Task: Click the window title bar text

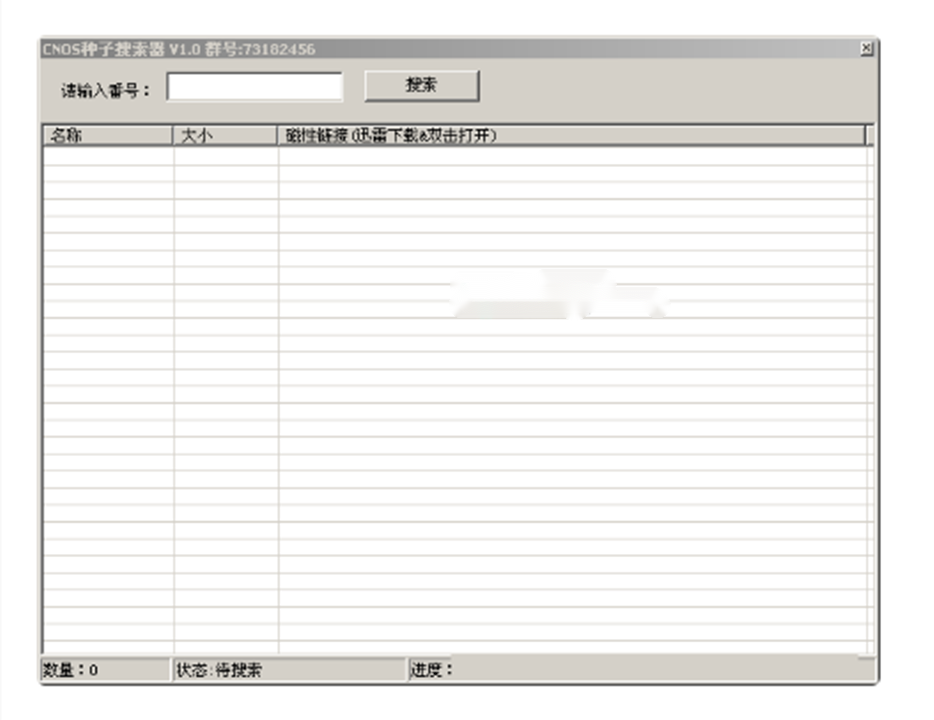Action: tap(179, 49)
